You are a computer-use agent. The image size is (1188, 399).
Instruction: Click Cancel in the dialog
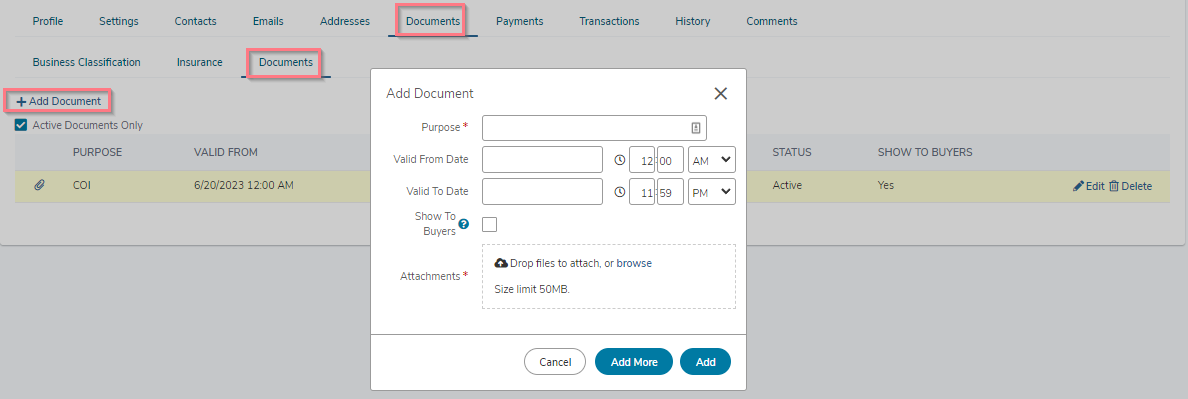pyautogui.click(x=555, y=362)
